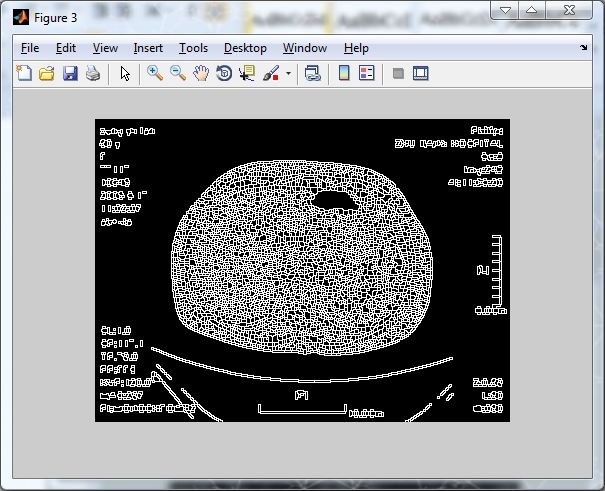
Task: Open file using the folder icon
Action: point(47,73)
